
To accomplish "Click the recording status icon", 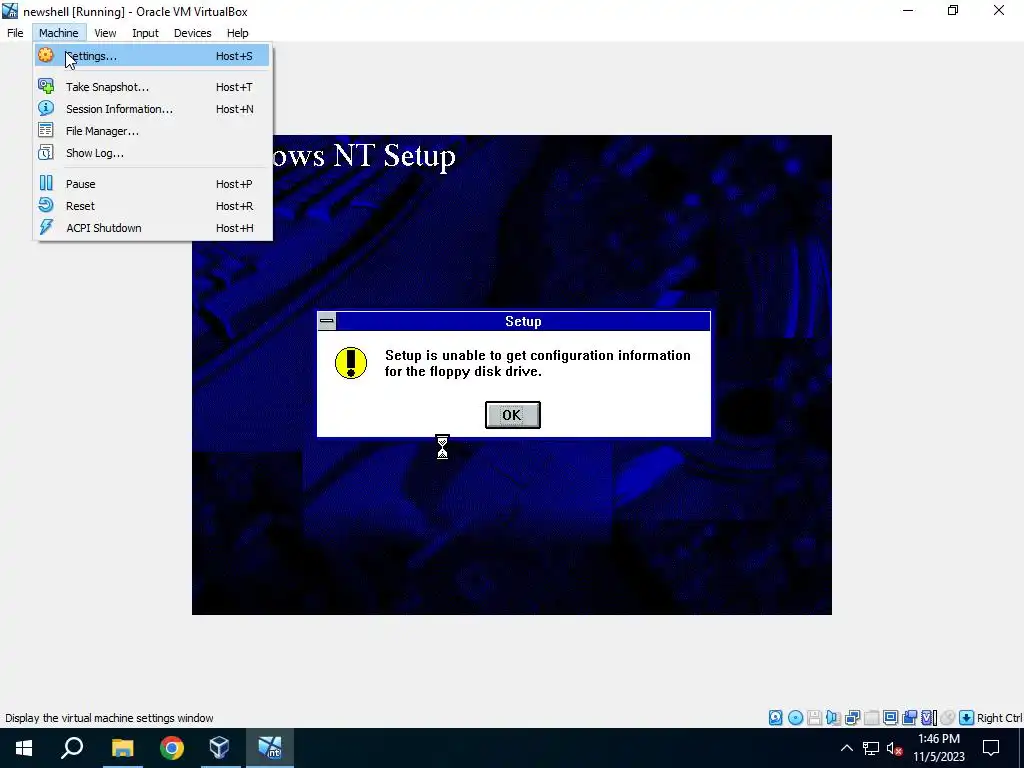I will tap(909, 718).
